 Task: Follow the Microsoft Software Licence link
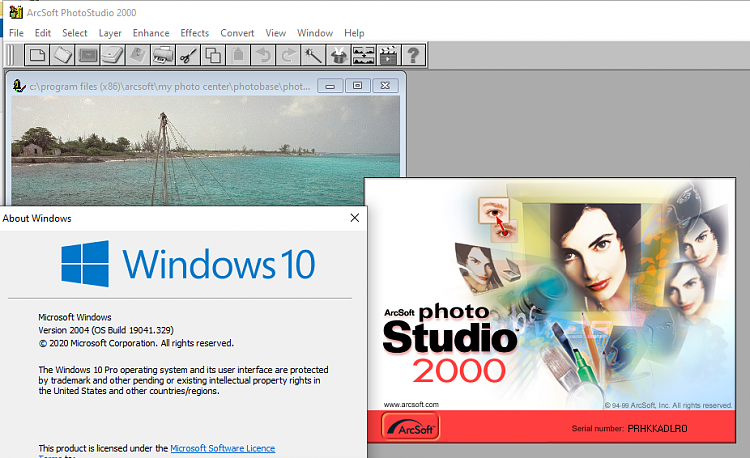click(222, 448)
